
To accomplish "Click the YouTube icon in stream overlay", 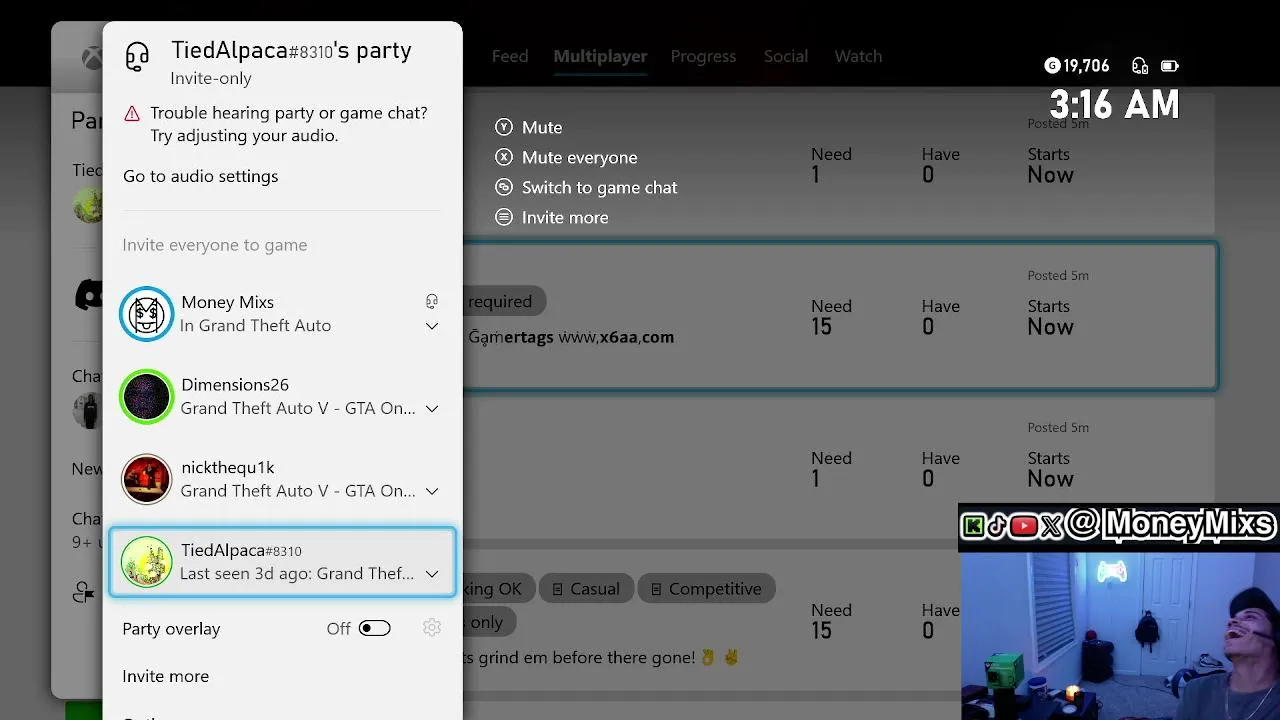I will point(1023,527).
